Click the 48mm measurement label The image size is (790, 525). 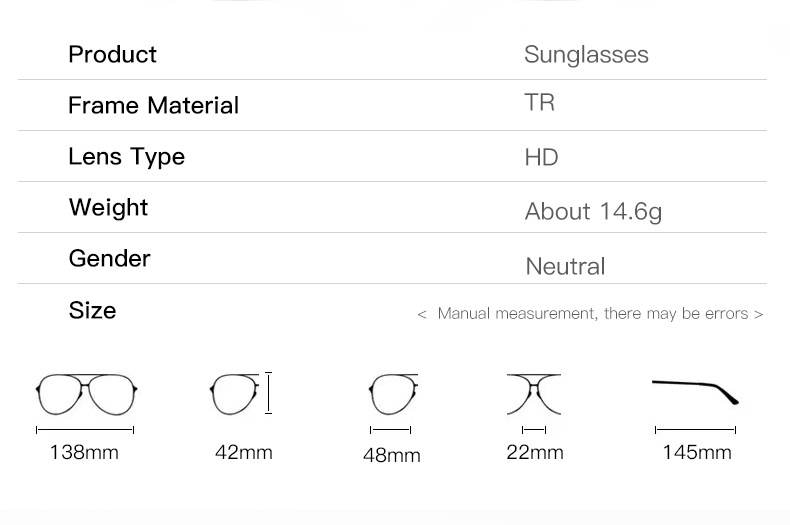[391, 456]
